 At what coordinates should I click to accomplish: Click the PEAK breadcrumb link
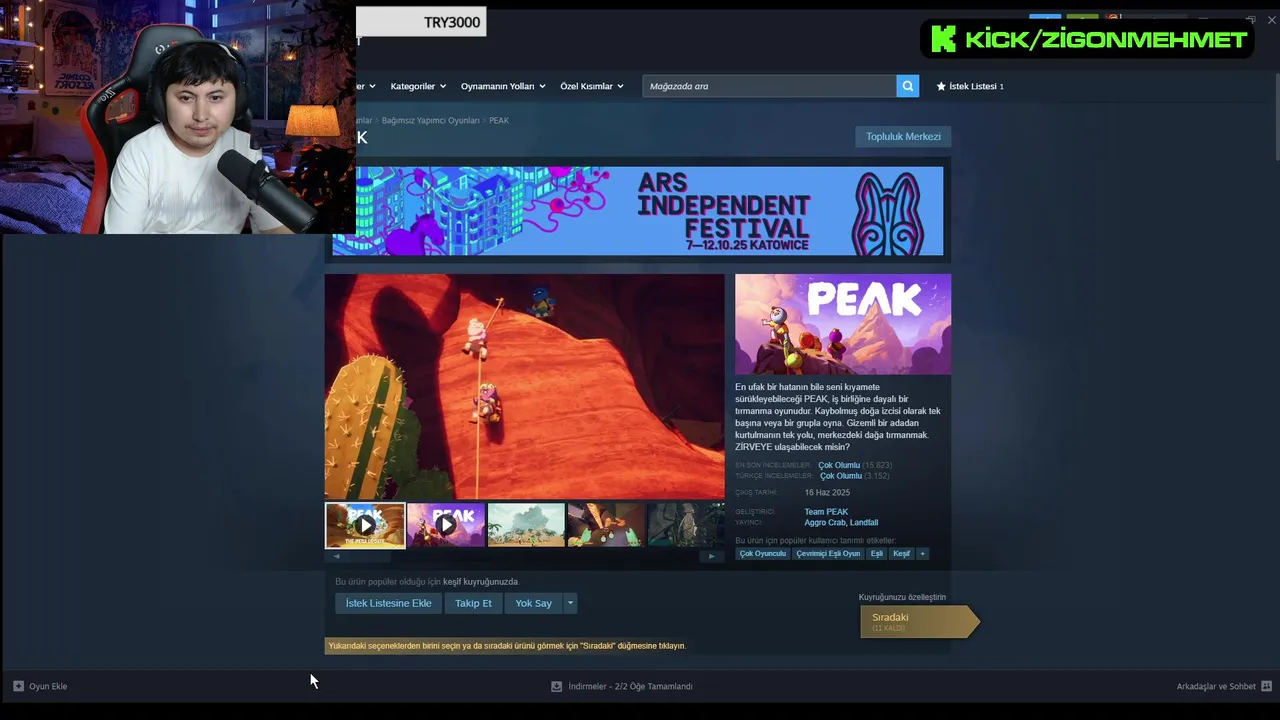tap(499, 120)
